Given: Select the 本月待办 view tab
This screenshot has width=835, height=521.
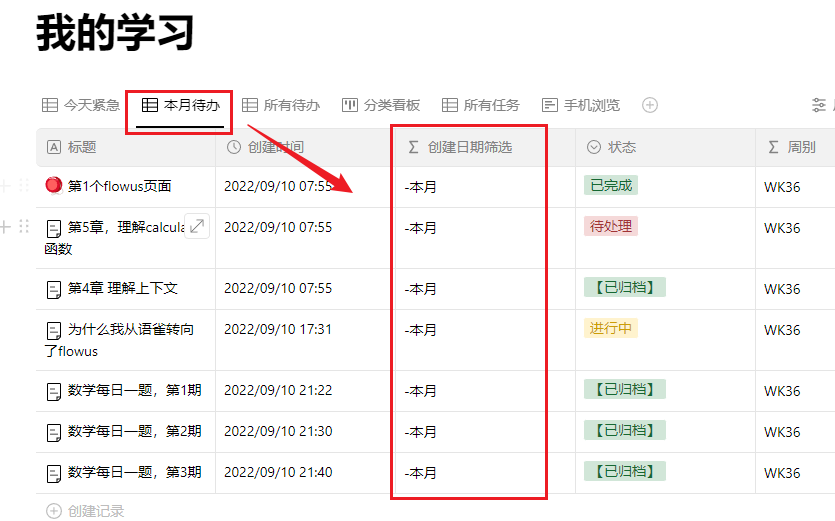Looking at the screenshot, I should [181, 105].
